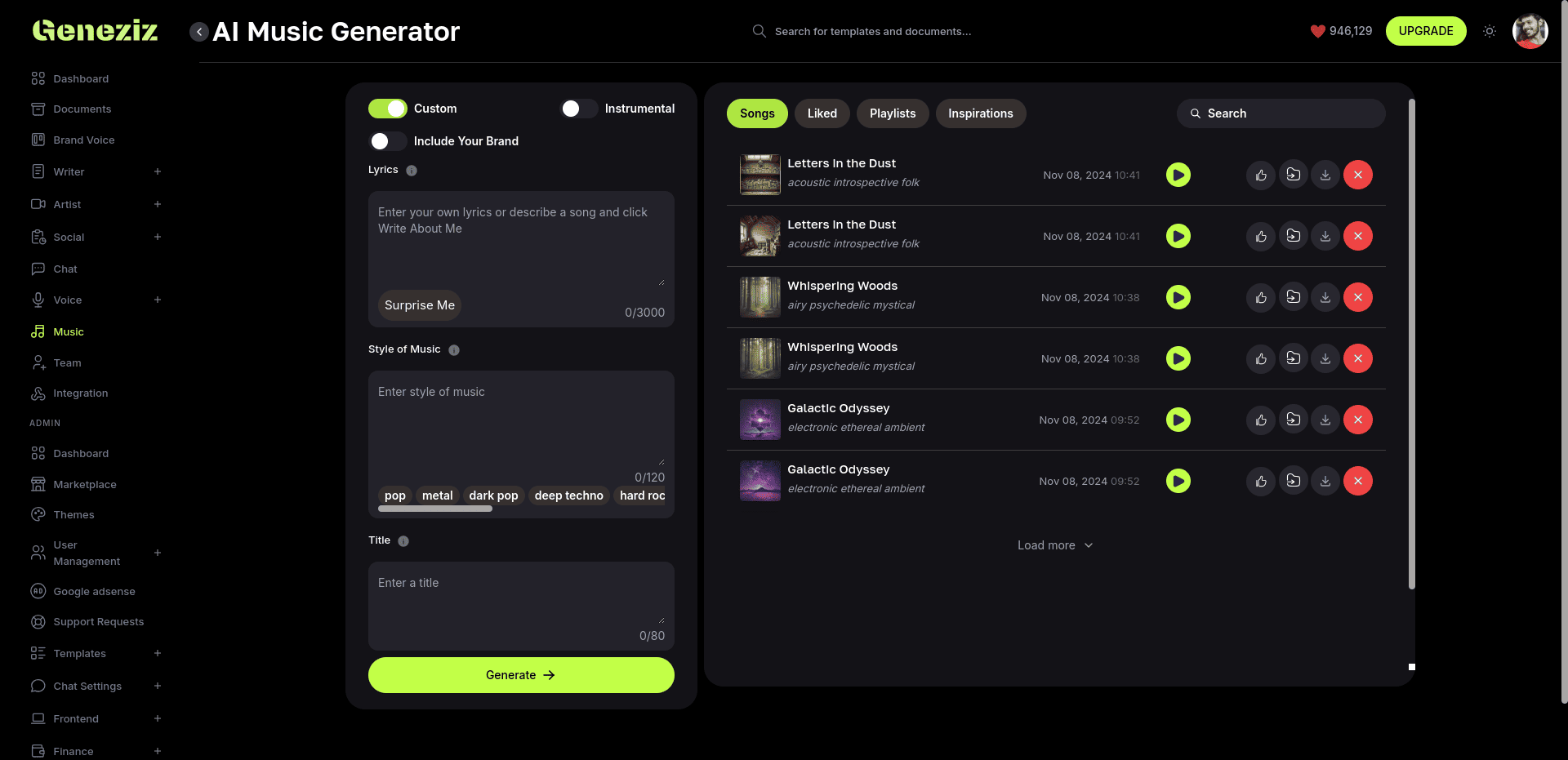Image resolution: width=1568 pixels, height=760 pixels.
Task: Switch to the Liked tab
Action: tap(822, 113)
